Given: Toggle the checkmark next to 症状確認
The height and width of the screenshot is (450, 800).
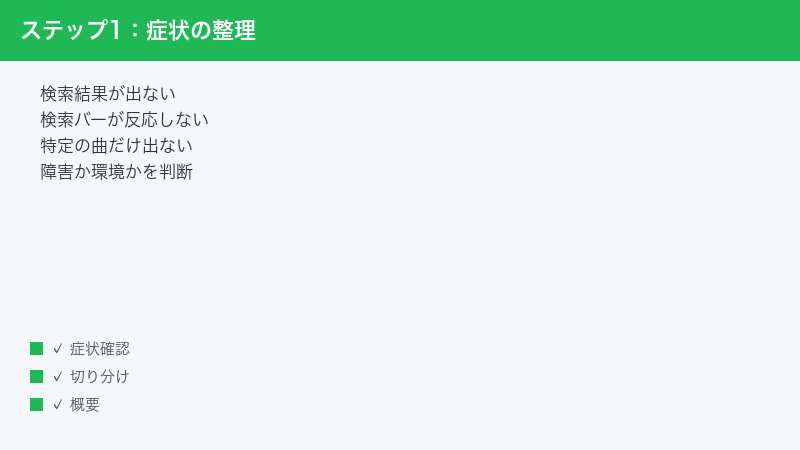Looking at the screenshot, I should [58, 348].
